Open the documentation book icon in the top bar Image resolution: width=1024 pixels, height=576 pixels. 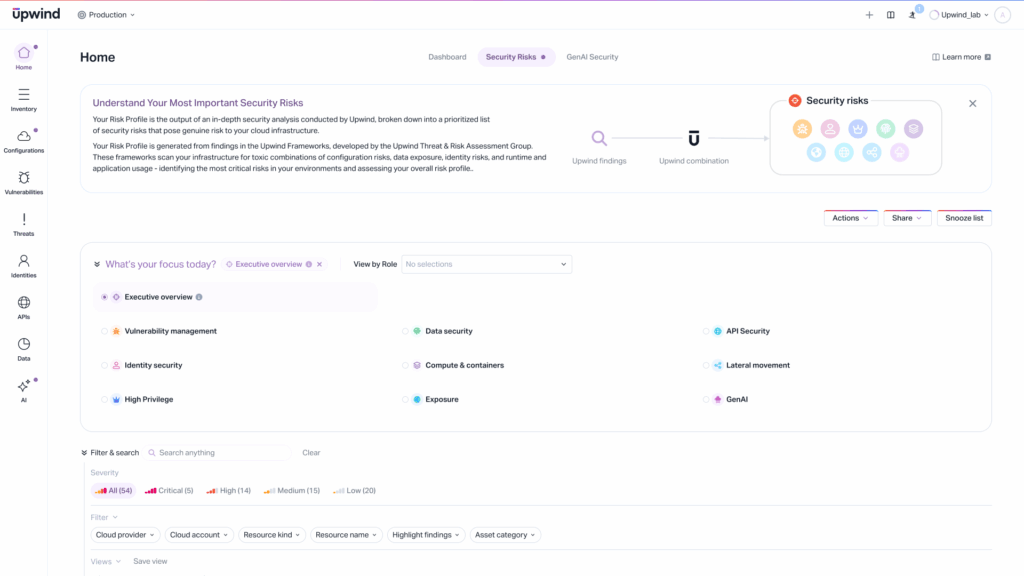890,14
